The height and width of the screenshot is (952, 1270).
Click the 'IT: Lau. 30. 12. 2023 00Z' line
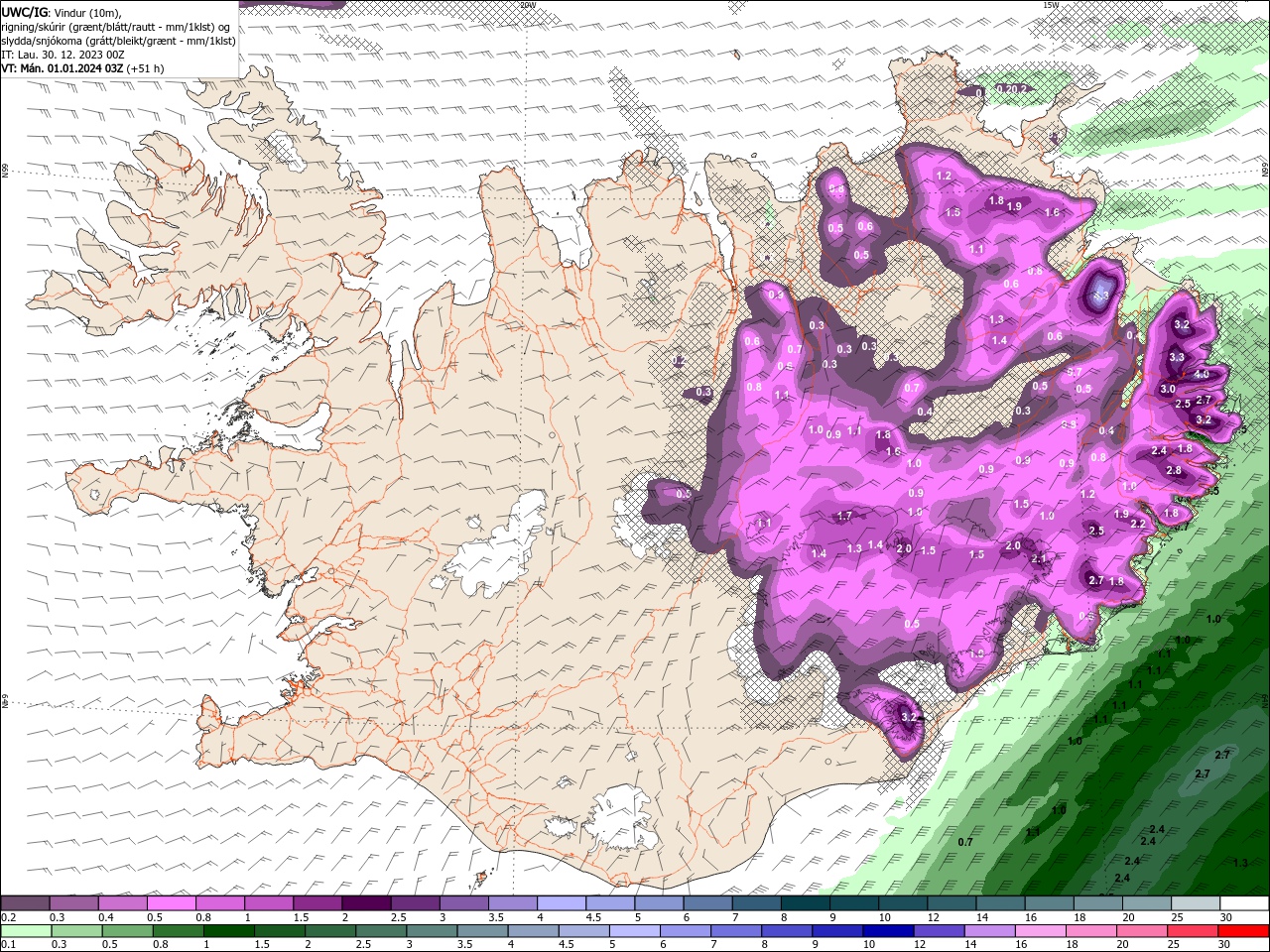(x=63, y=55)
